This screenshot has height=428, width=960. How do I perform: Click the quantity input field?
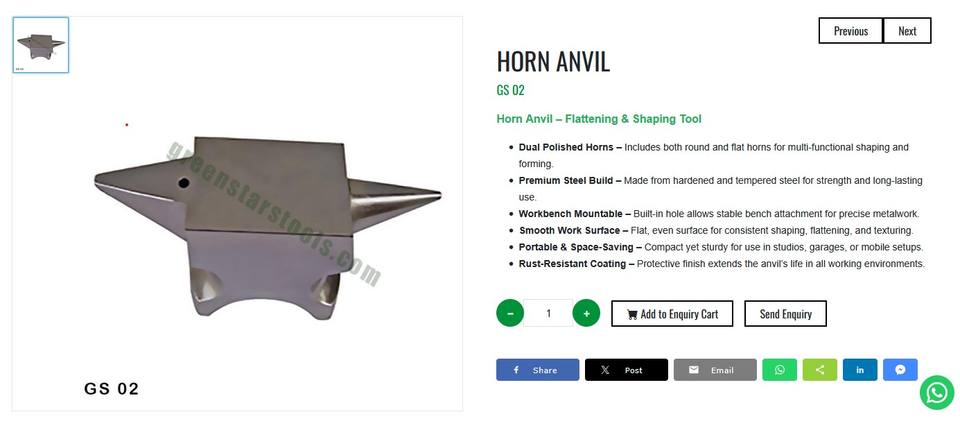pyautogui.click(x=548, y=313)
